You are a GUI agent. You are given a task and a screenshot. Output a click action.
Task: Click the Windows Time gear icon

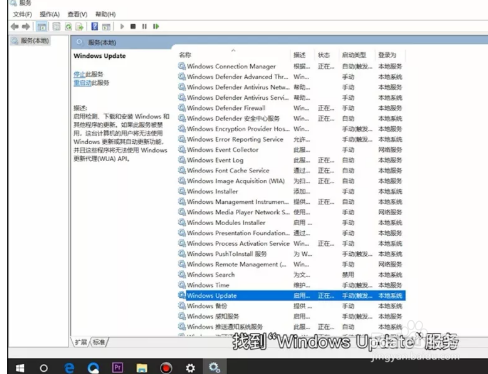coord(182,285)
